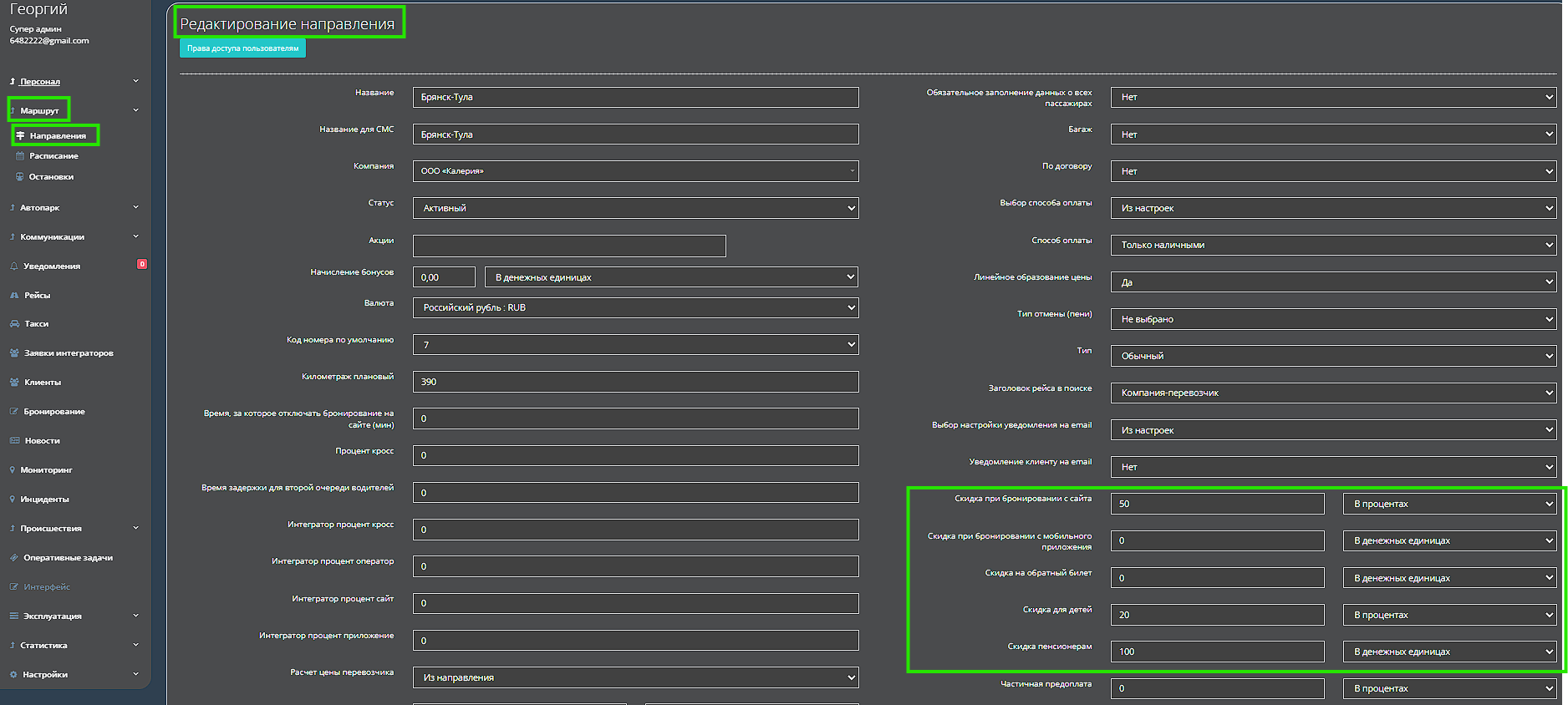Open the Статус dropdown showing Активный
Screen dimensions: 1568x705
tap(635, 208)
